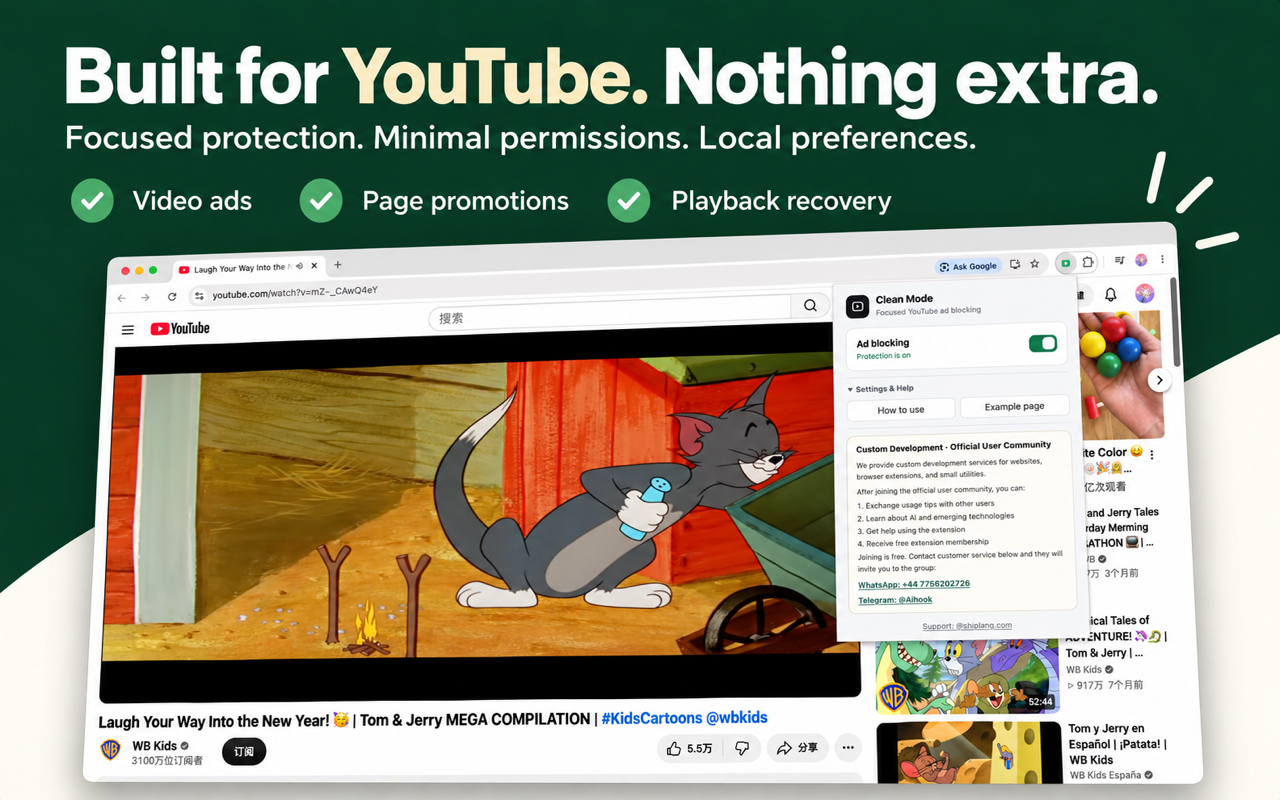Open the Chrome extensions puzzle icon
1280x800 pixels.
[x=1088, y=263]
